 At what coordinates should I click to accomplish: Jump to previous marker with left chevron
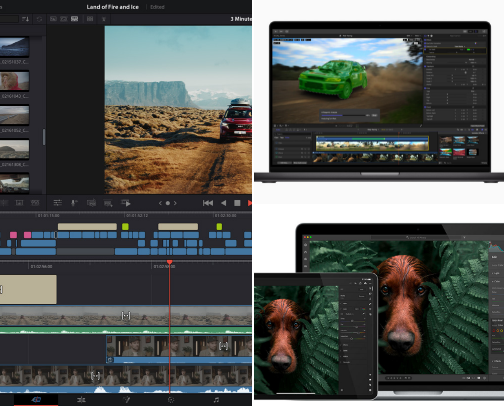tap(160, 203)
